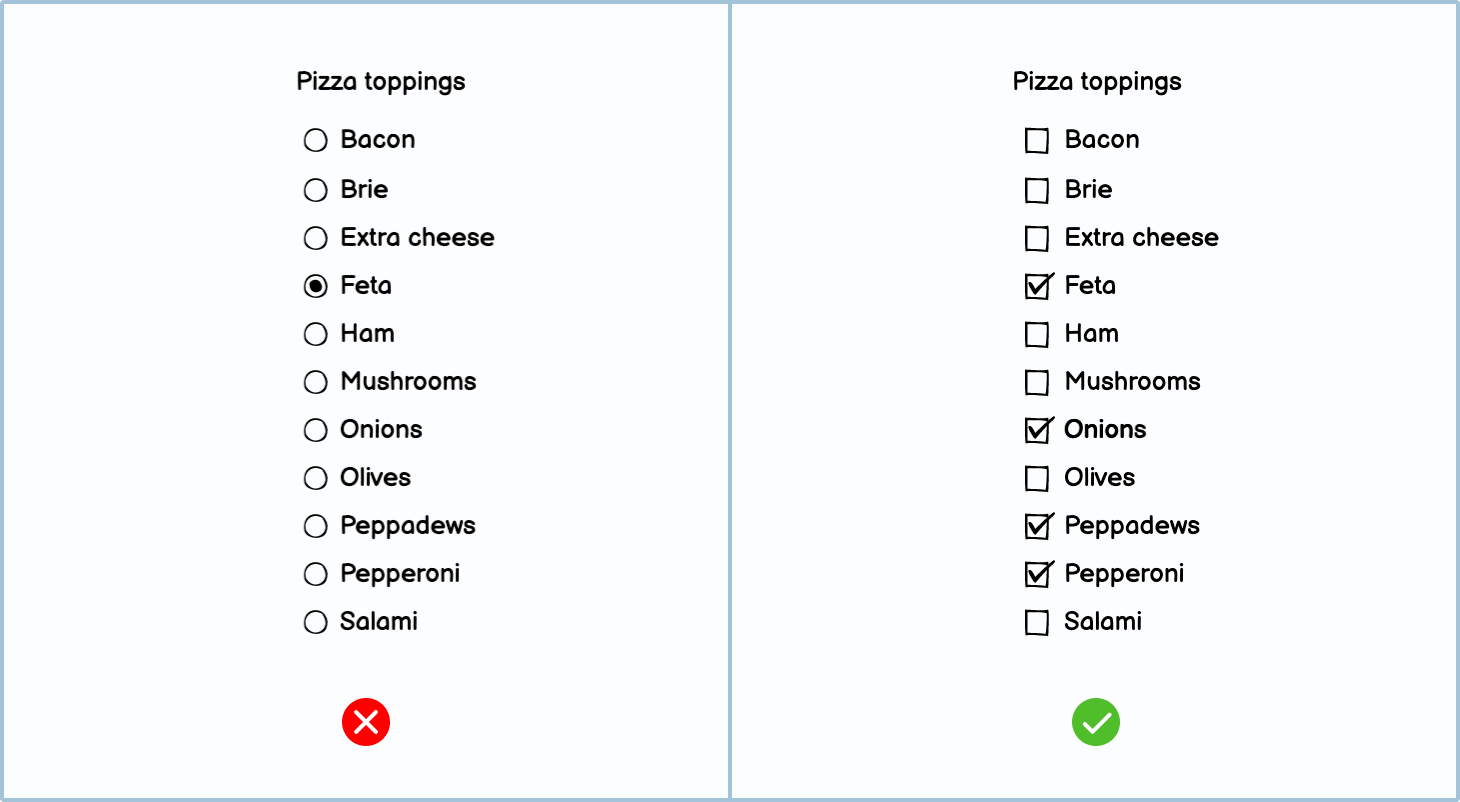Click the red X incorrect icon
The image size is (1460, 802).
coord(366,722)
